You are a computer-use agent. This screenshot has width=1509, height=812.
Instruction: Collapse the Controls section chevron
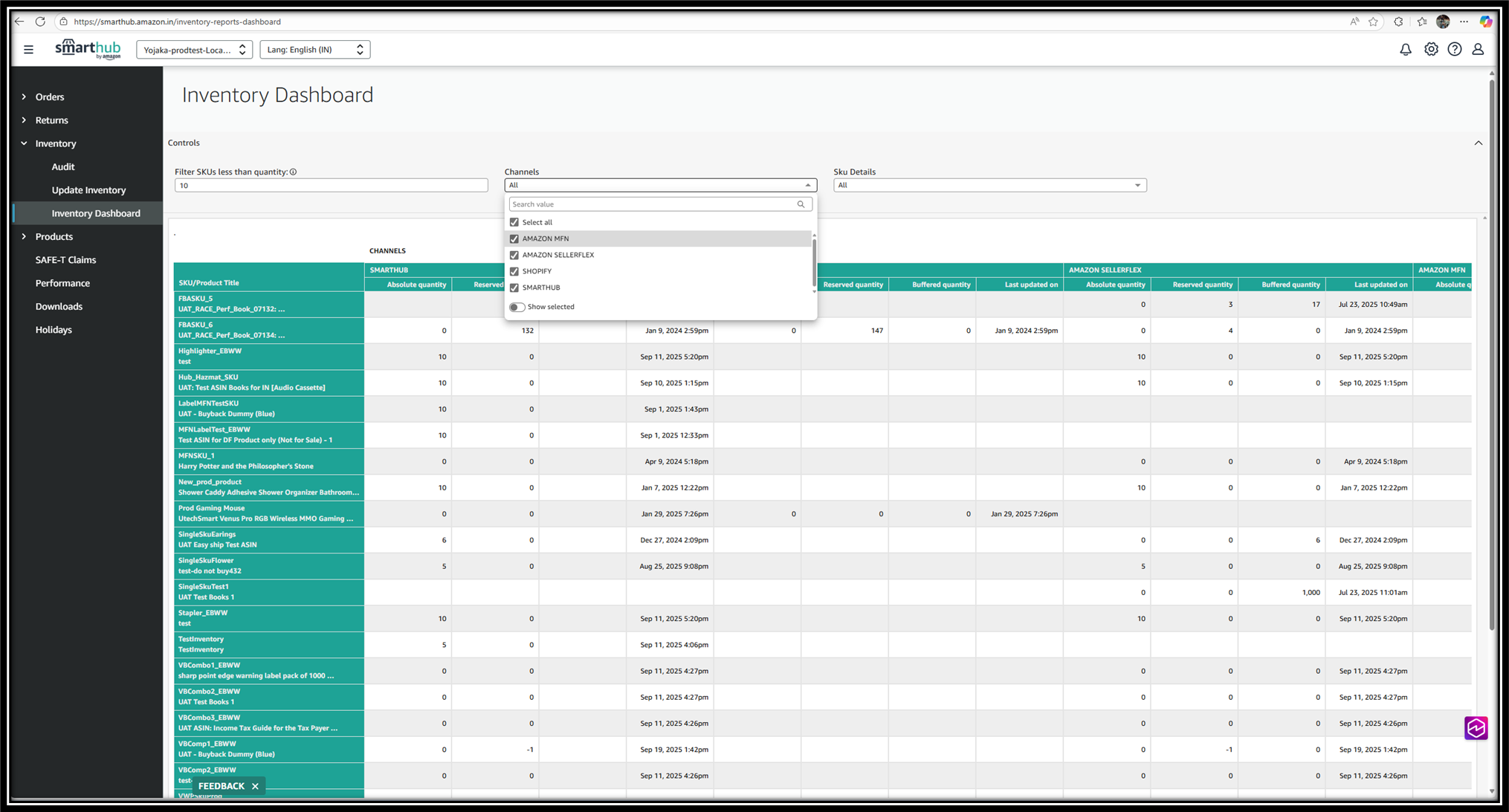(1478, 143)
